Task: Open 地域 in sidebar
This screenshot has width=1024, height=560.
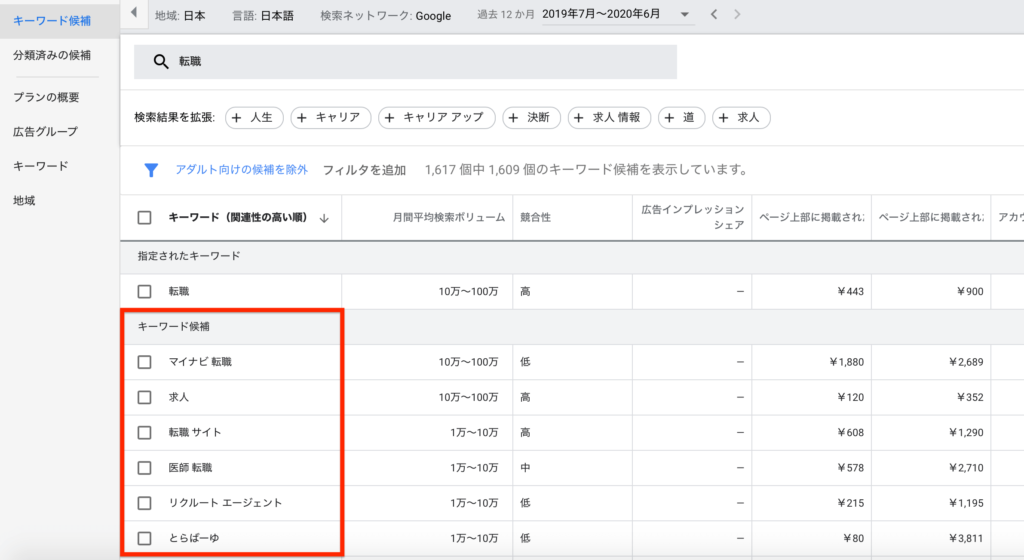Action: click(x=24, y=201)
